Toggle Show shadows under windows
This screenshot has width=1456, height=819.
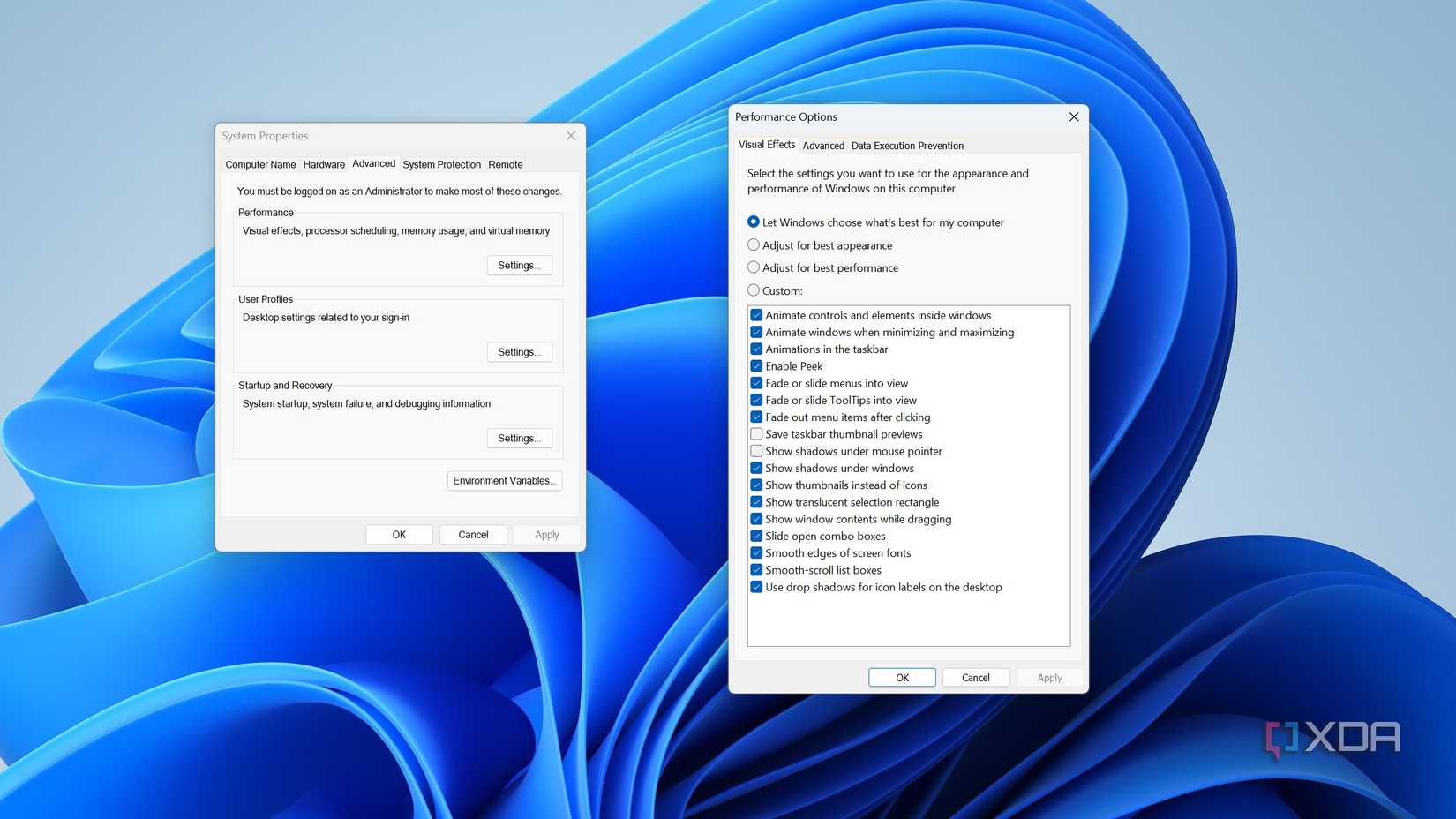click(756, 468)
